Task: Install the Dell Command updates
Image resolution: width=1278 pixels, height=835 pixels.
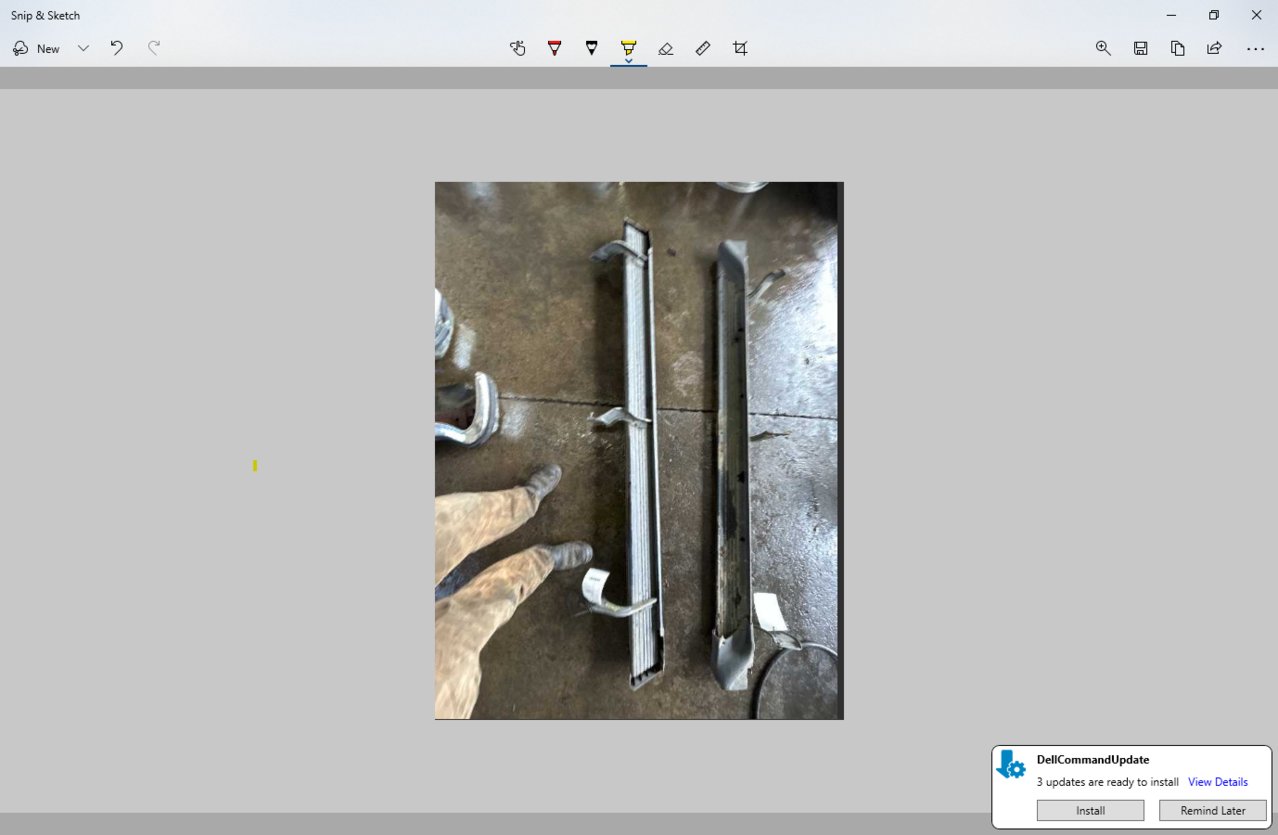Action: (x=1090, y=810)
